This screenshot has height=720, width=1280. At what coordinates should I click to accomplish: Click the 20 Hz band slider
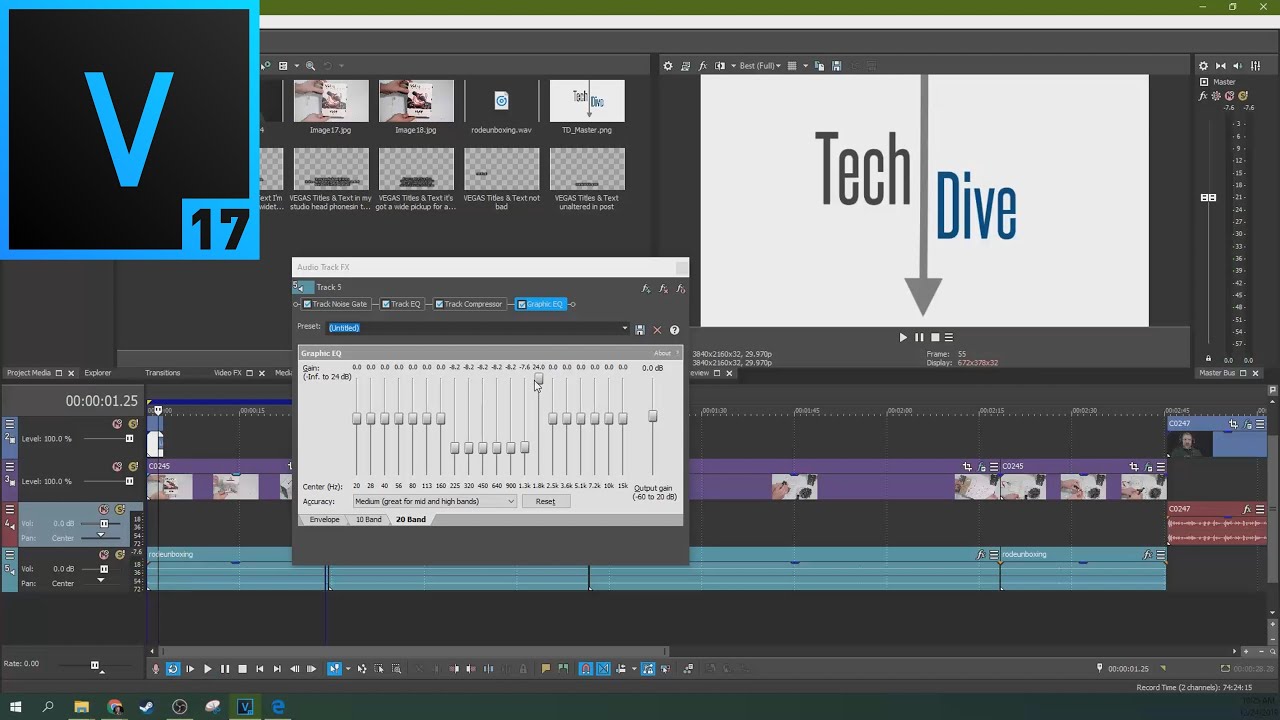357,419
